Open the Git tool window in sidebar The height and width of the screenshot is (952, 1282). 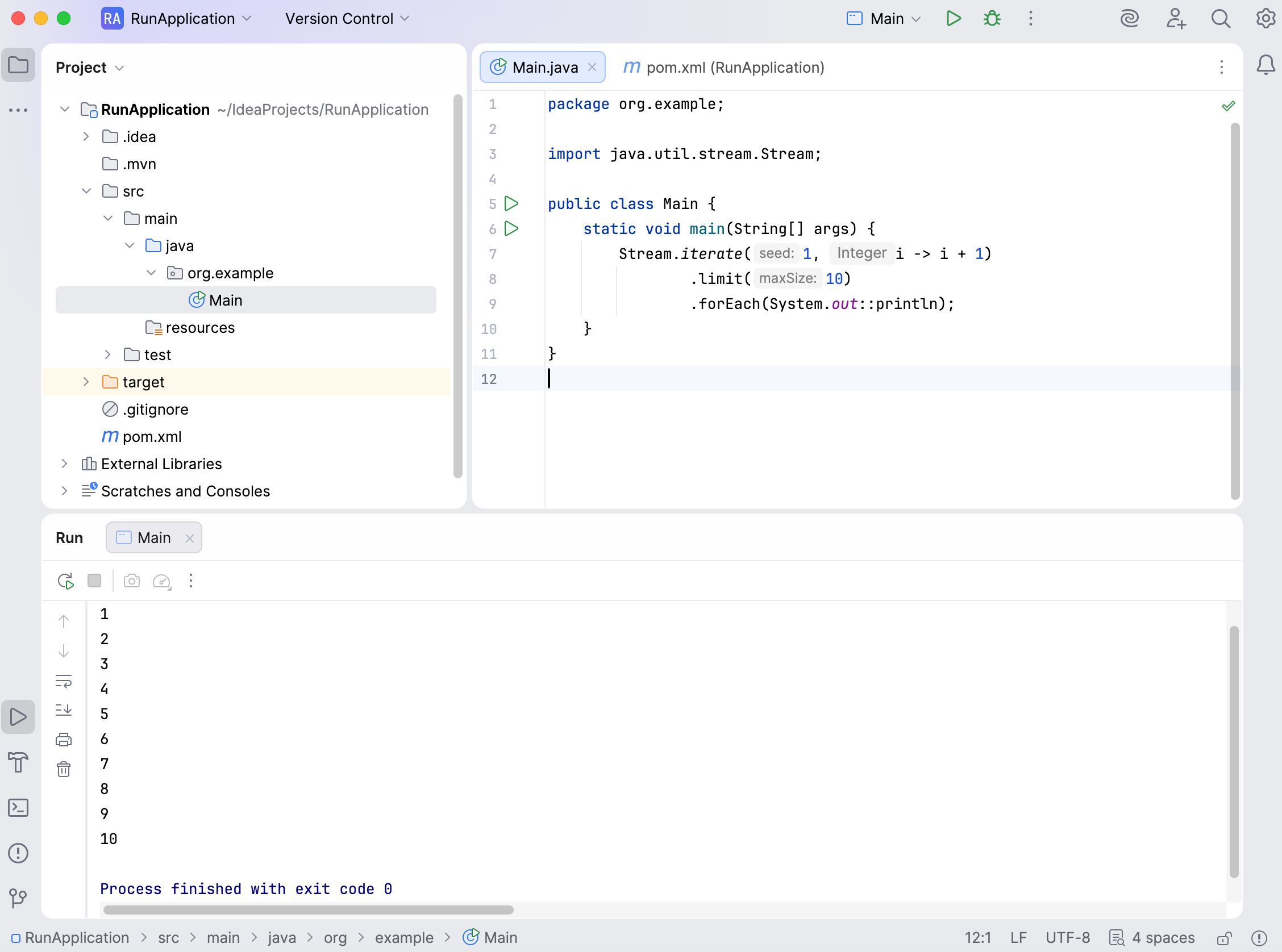point(18,899)
